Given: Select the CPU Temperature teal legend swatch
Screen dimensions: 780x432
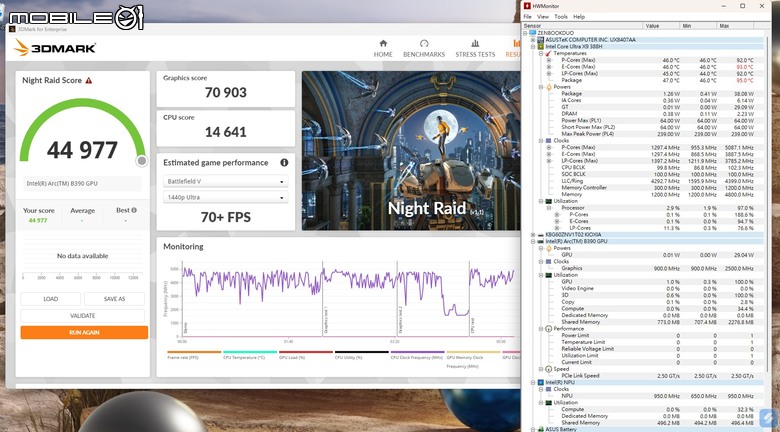Looking at the screenshot, I should click(x=250, y=352).
